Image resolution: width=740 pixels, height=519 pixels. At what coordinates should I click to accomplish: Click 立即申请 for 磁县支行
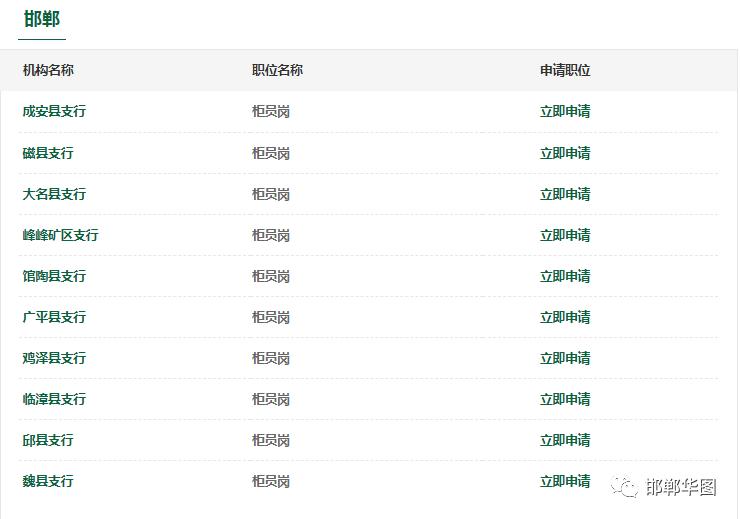coord(565,153)
